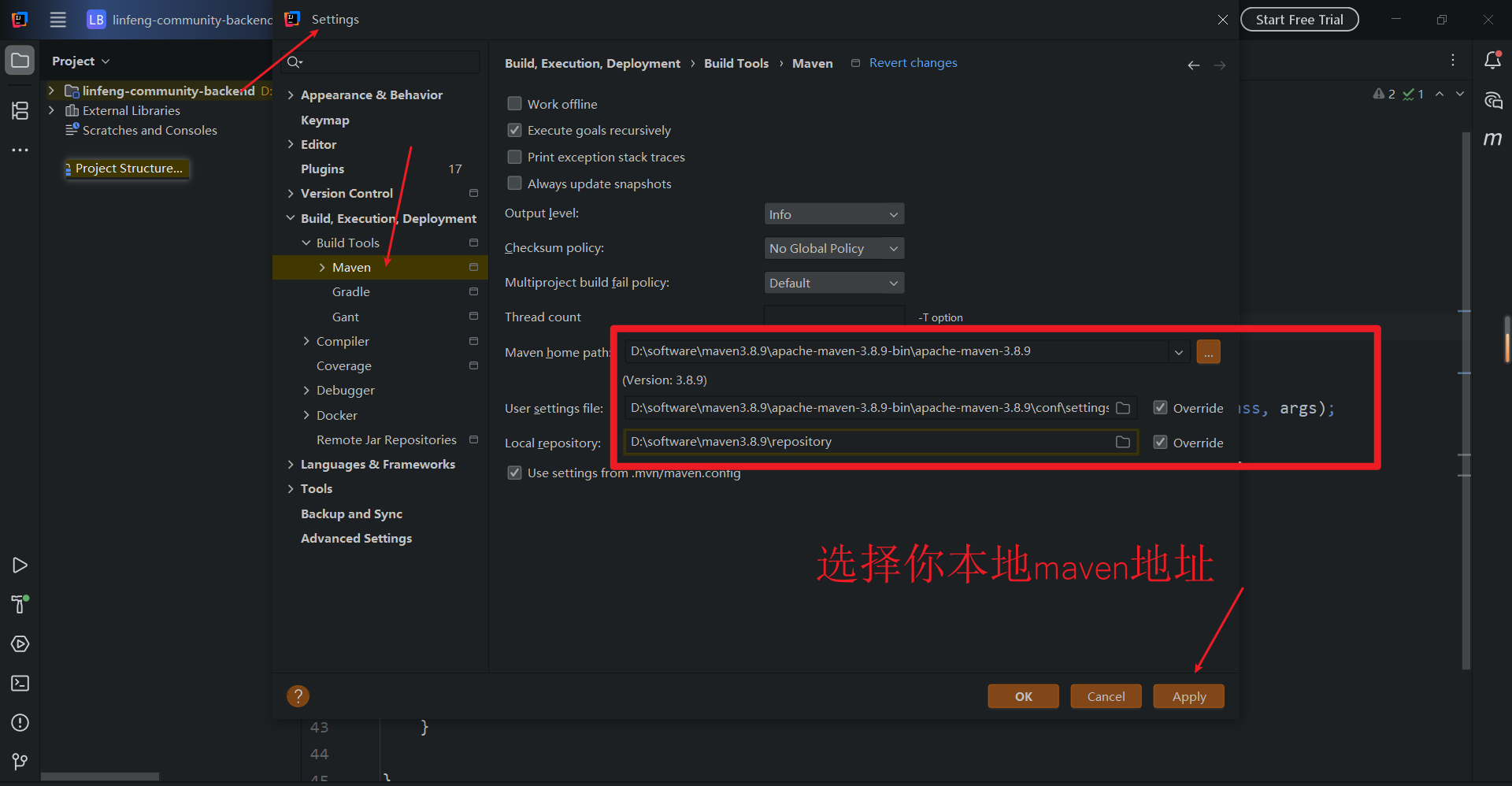Open the Build hammer tool window
This screenshot has height=786, width=1512.
20,604
